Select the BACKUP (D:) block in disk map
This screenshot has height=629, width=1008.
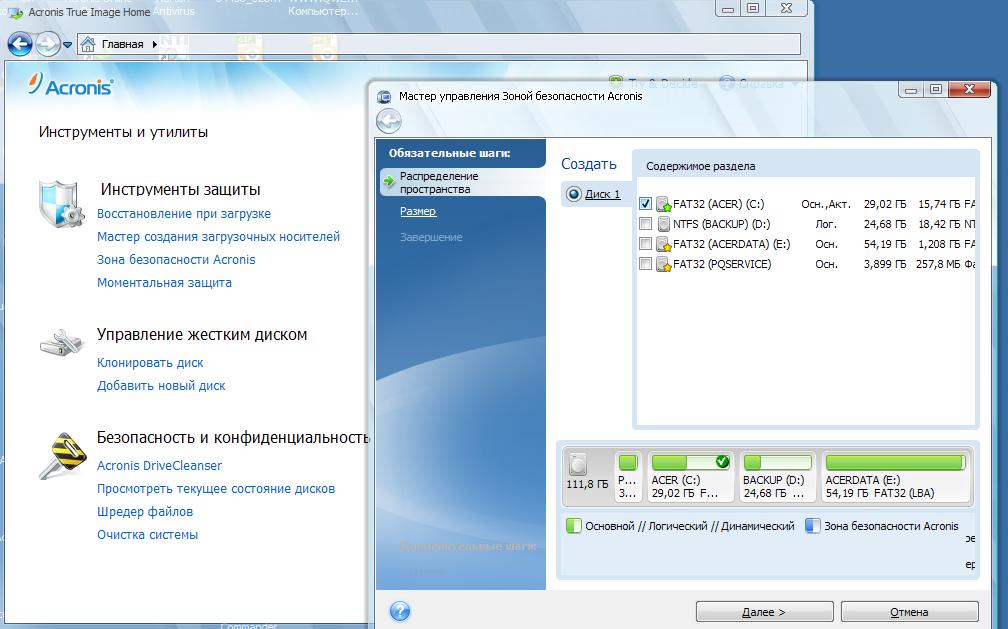point(777,477)
